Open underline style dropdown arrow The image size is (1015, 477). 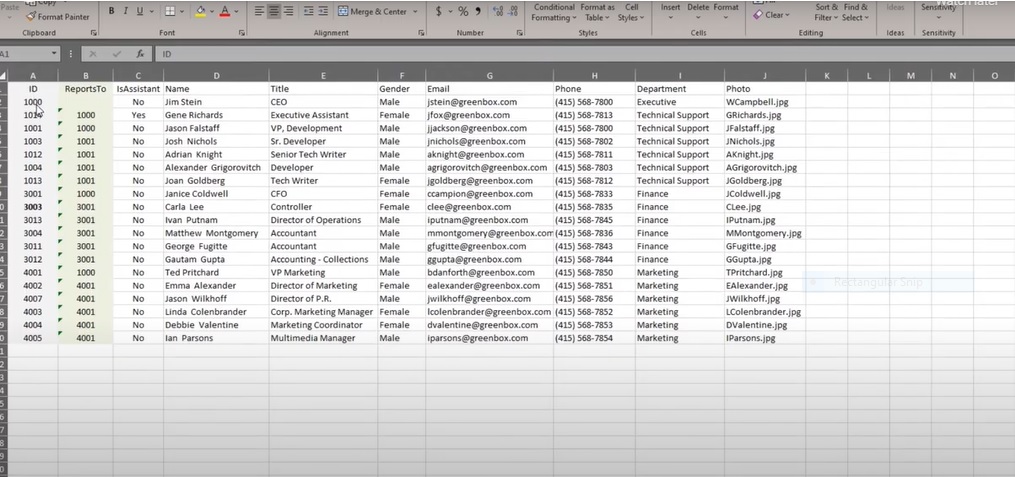click(x=151, y=11)
